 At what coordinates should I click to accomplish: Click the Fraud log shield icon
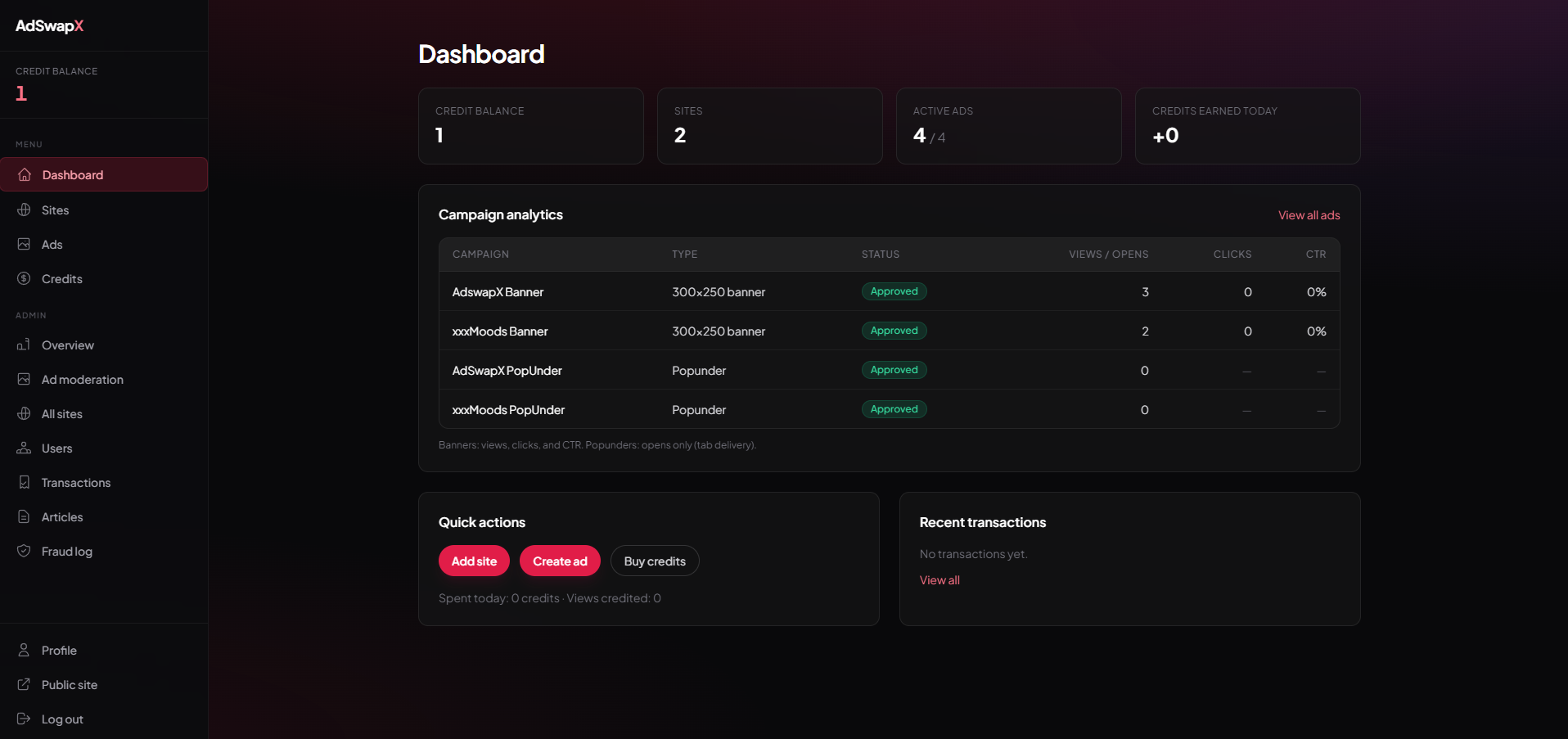[x=24, y=551]
